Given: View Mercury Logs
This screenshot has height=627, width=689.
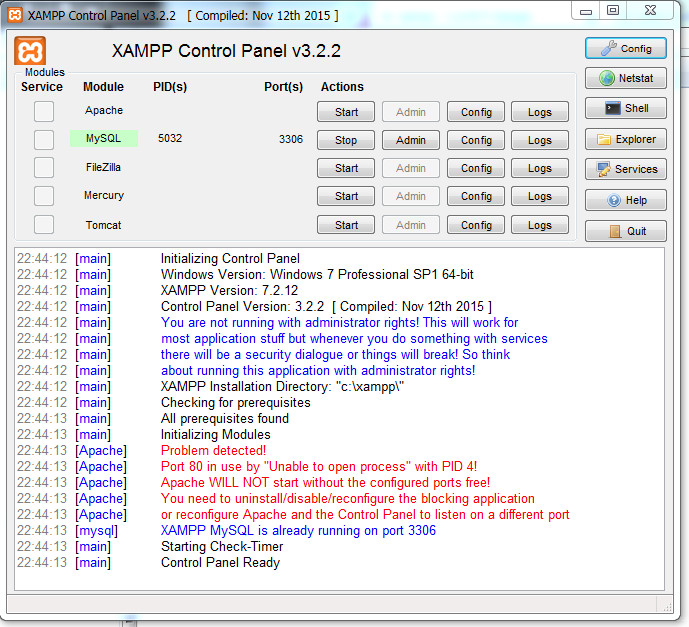Looking at the screenshot, I should point(540,196).
